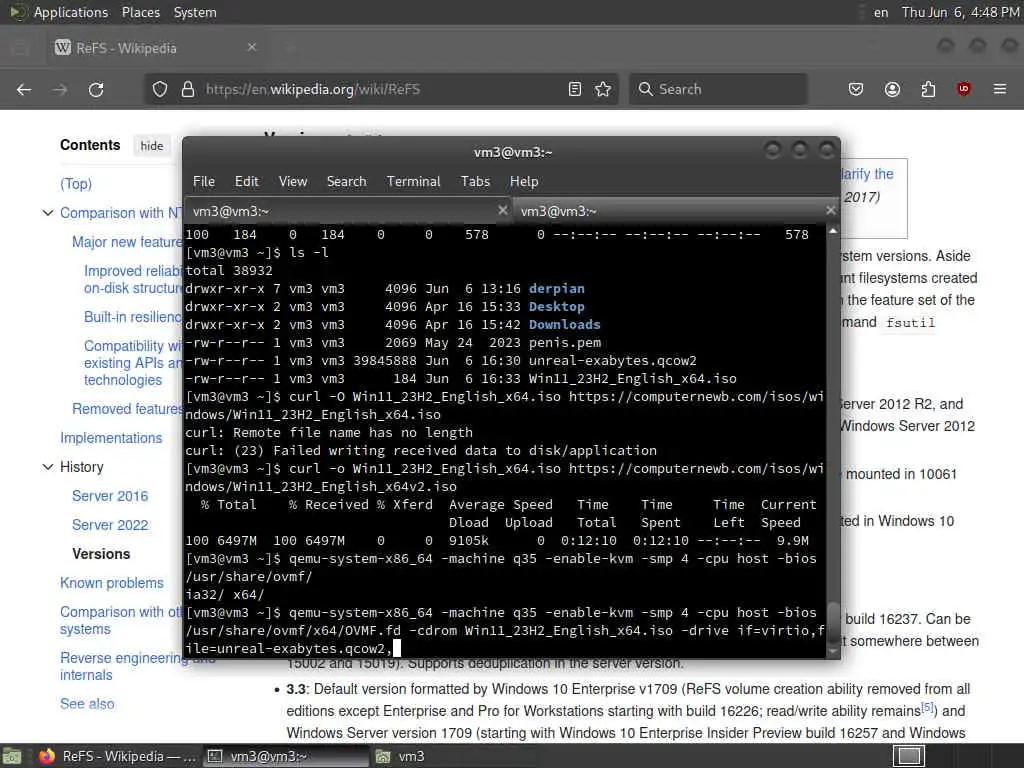Open the terminal Tabs menu
The image size is (1024, 768).
coord(475,182)
